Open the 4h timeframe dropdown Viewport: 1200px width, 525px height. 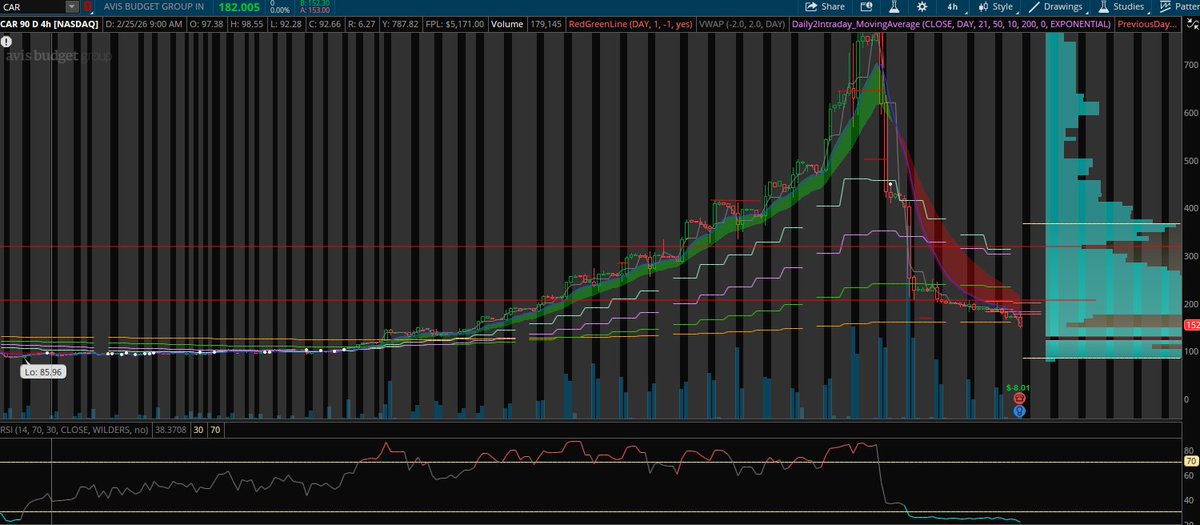(953, 6)
